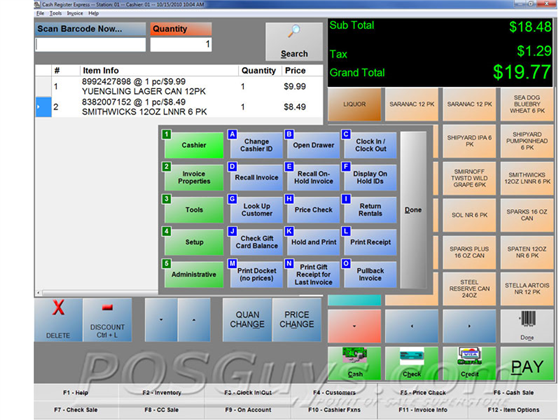Click the barcode Done button
Screen dimensions: 560x420
[527, 326]
